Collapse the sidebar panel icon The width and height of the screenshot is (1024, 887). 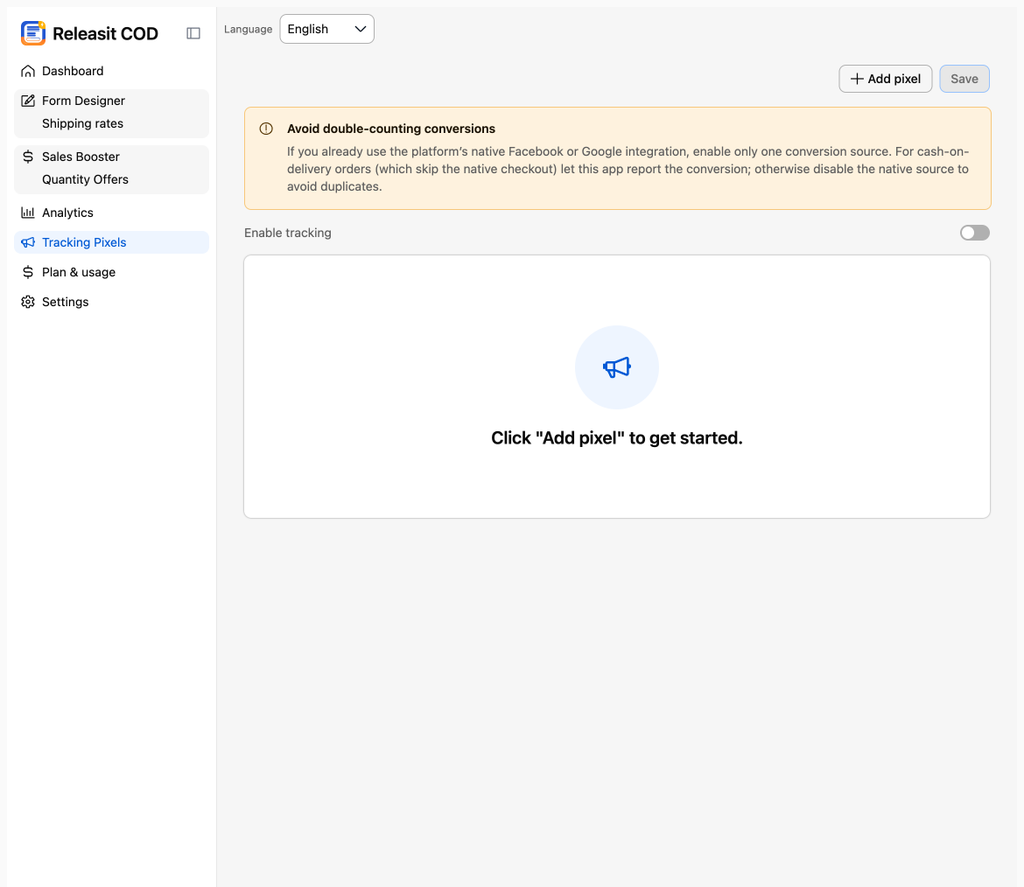pos(193,33)
